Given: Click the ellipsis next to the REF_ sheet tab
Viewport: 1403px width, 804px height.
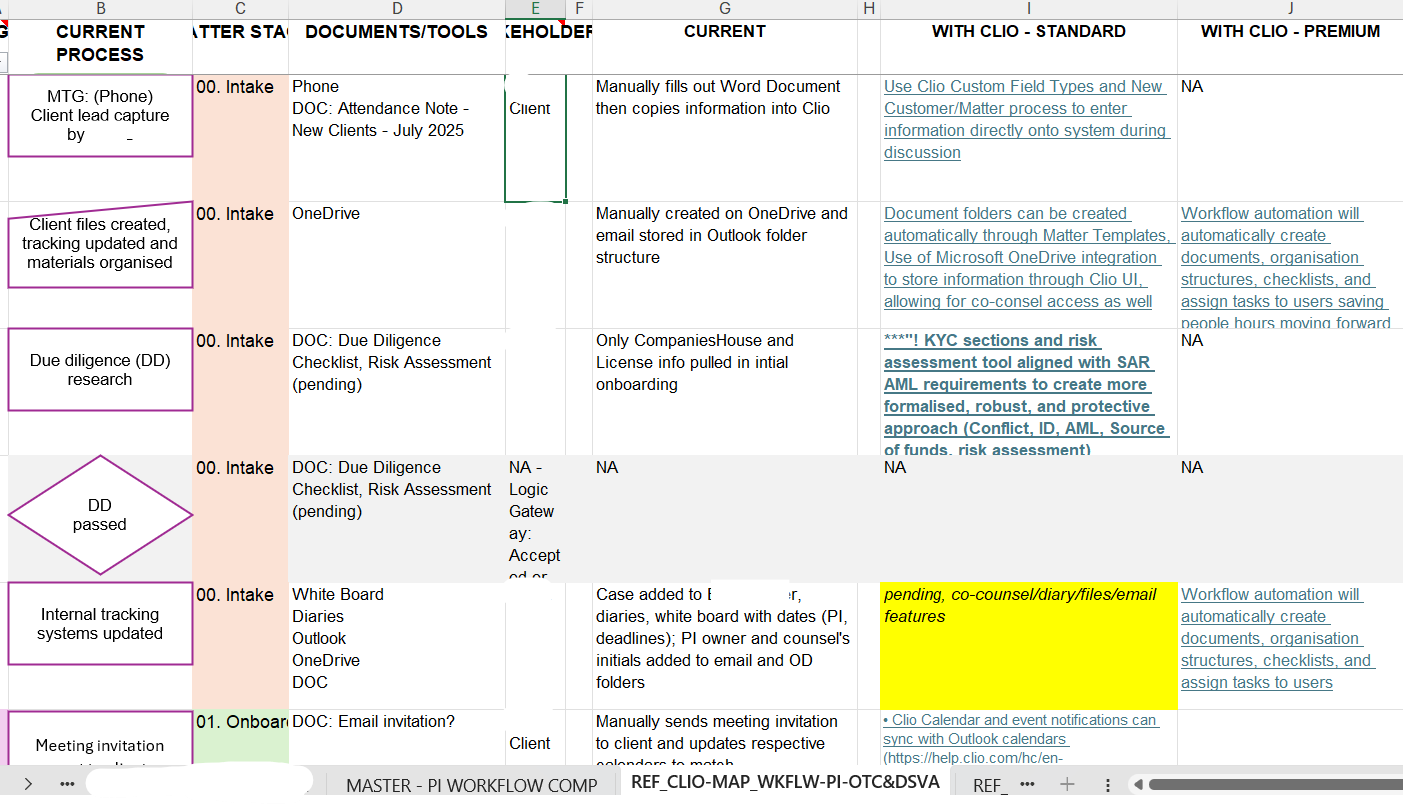Looking at the screenshot, I should point(1029,784).
